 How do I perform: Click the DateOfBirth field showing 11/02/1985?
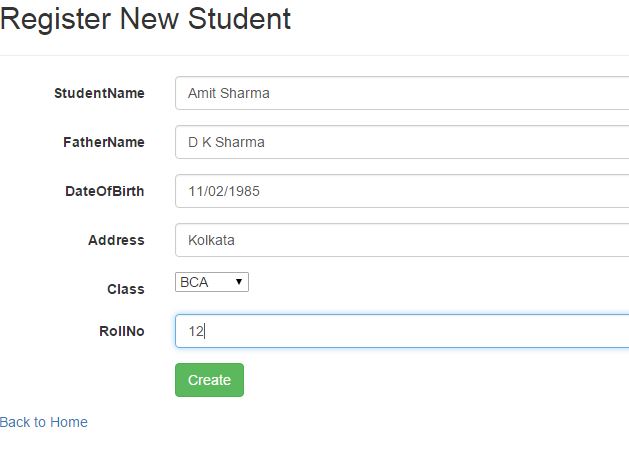click(400, 191)
